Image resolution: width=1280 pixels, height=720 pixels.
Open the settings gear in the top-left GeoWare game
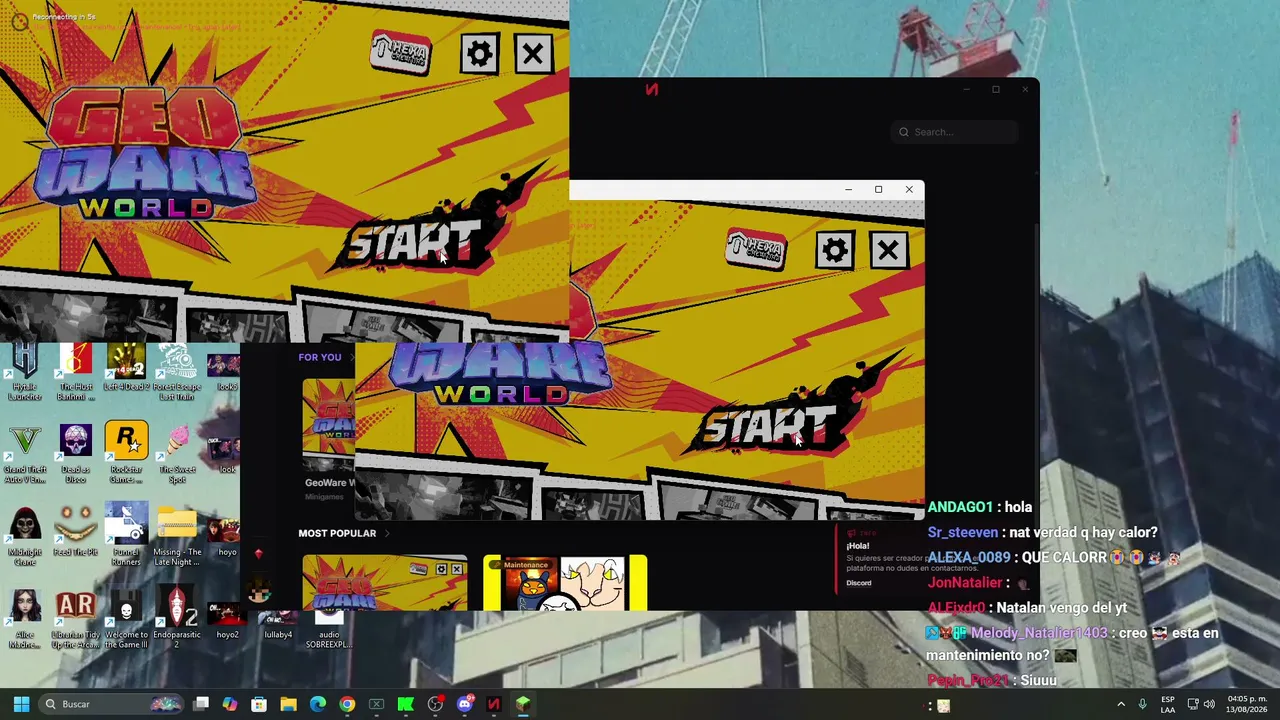coord(480,54)
